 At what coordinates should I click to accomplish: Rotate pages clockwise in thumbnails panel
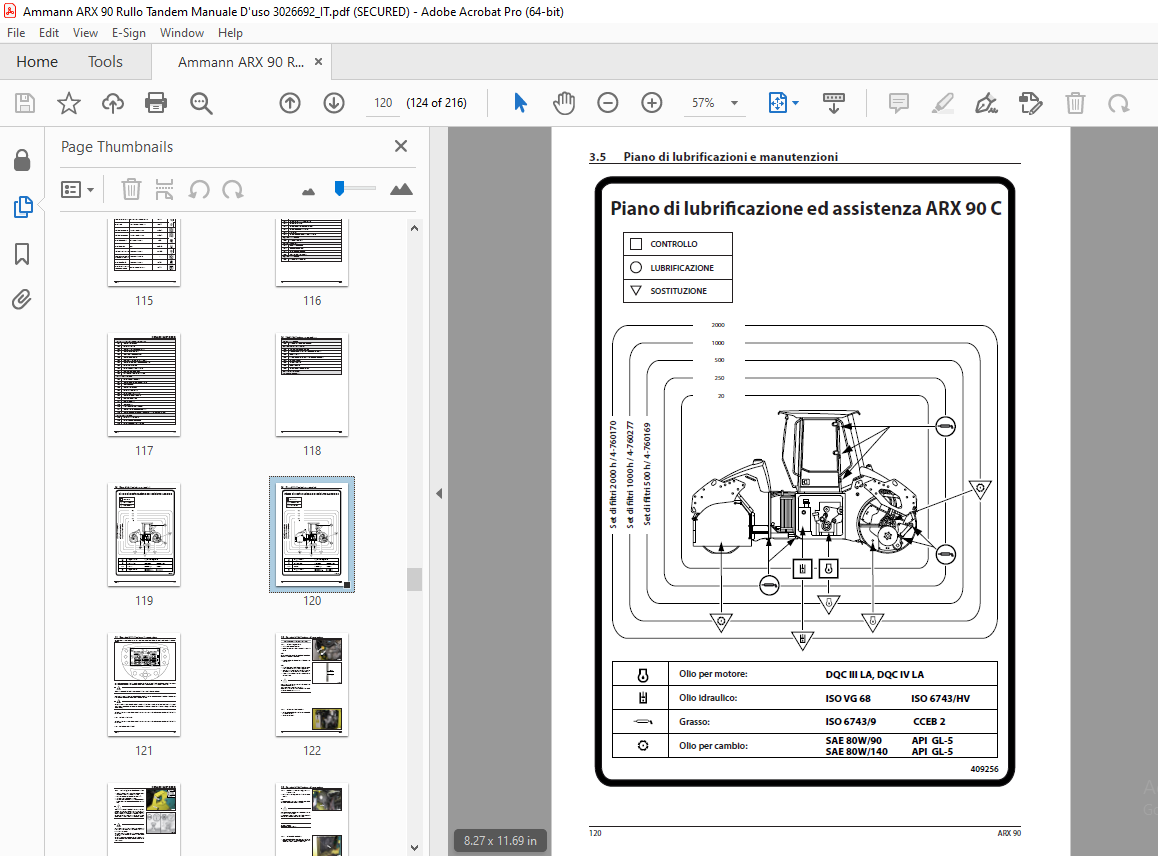[233, 190]
